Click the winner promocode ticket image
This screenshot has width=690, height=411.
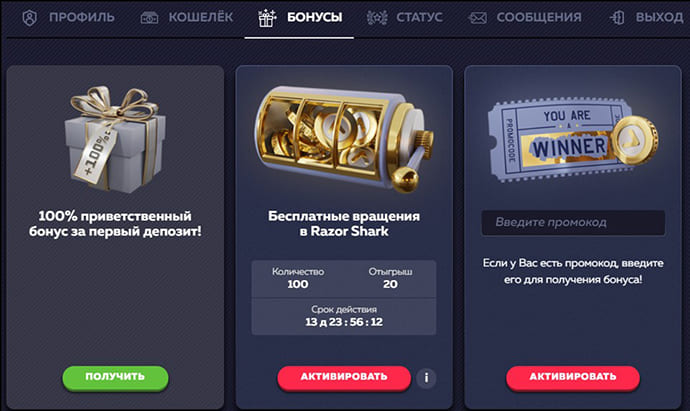point(573,140)
